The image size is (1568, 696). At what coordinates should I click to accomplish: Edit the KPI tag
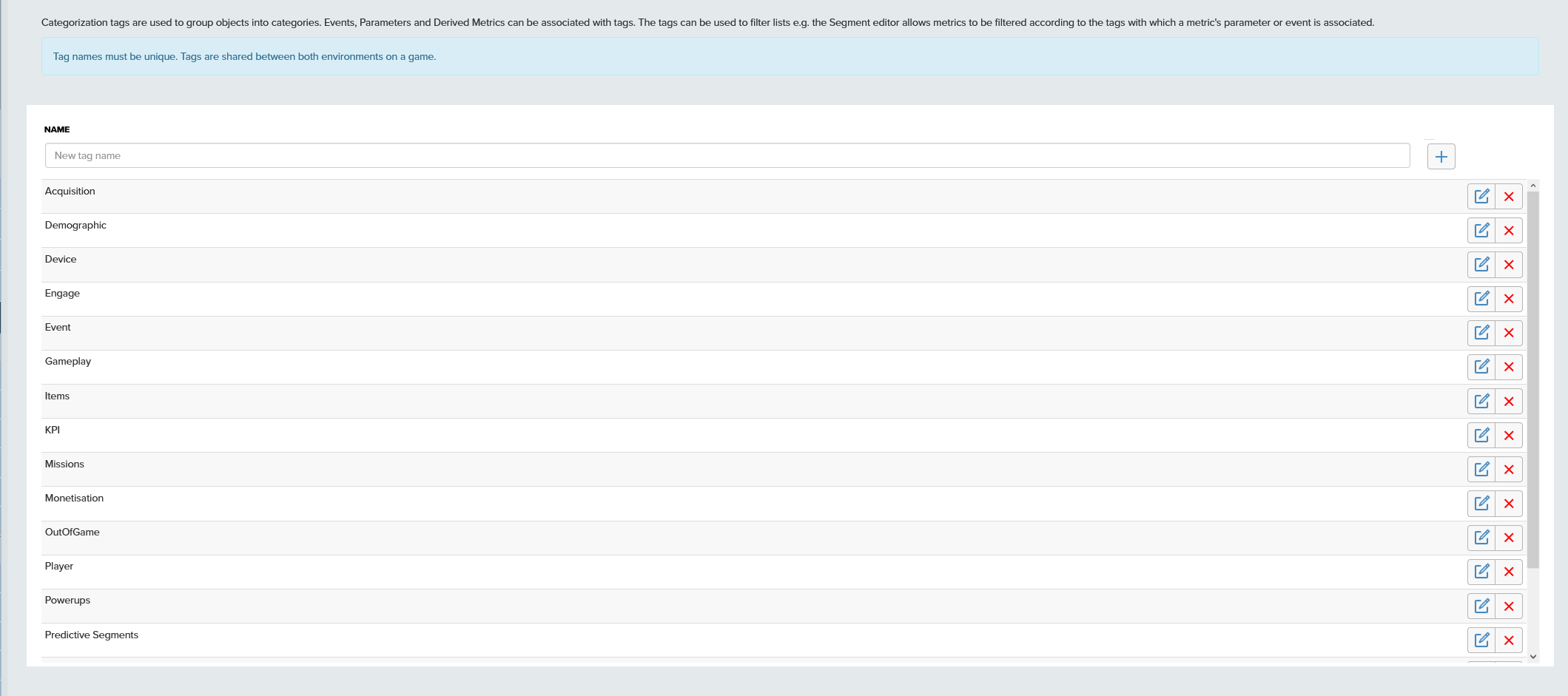coord(1481,435)
